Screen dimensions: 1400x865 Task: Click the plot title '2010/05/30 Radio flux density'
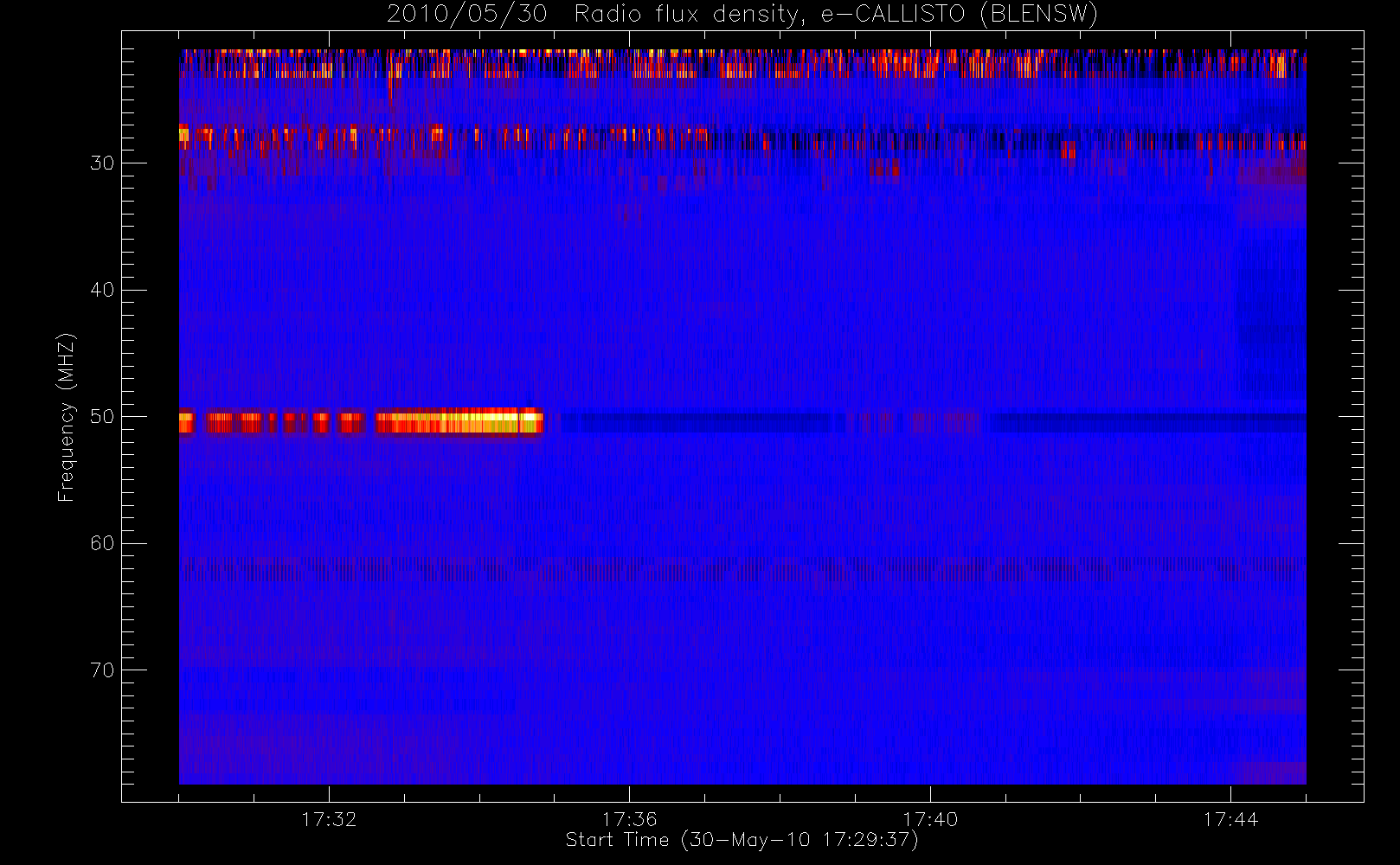742,14
